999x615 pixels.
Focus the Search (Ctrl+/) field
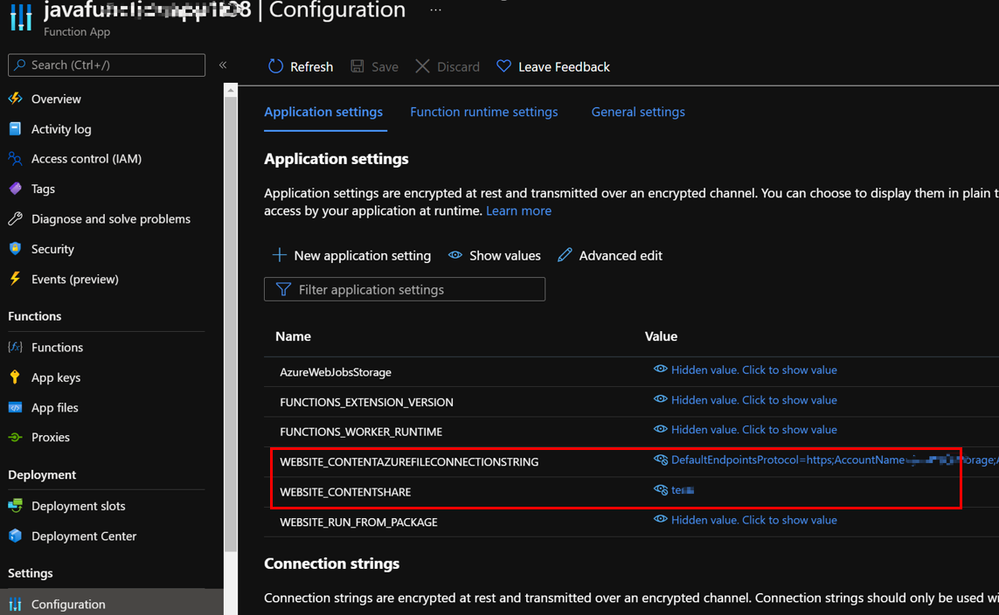[x=106, y=65]
